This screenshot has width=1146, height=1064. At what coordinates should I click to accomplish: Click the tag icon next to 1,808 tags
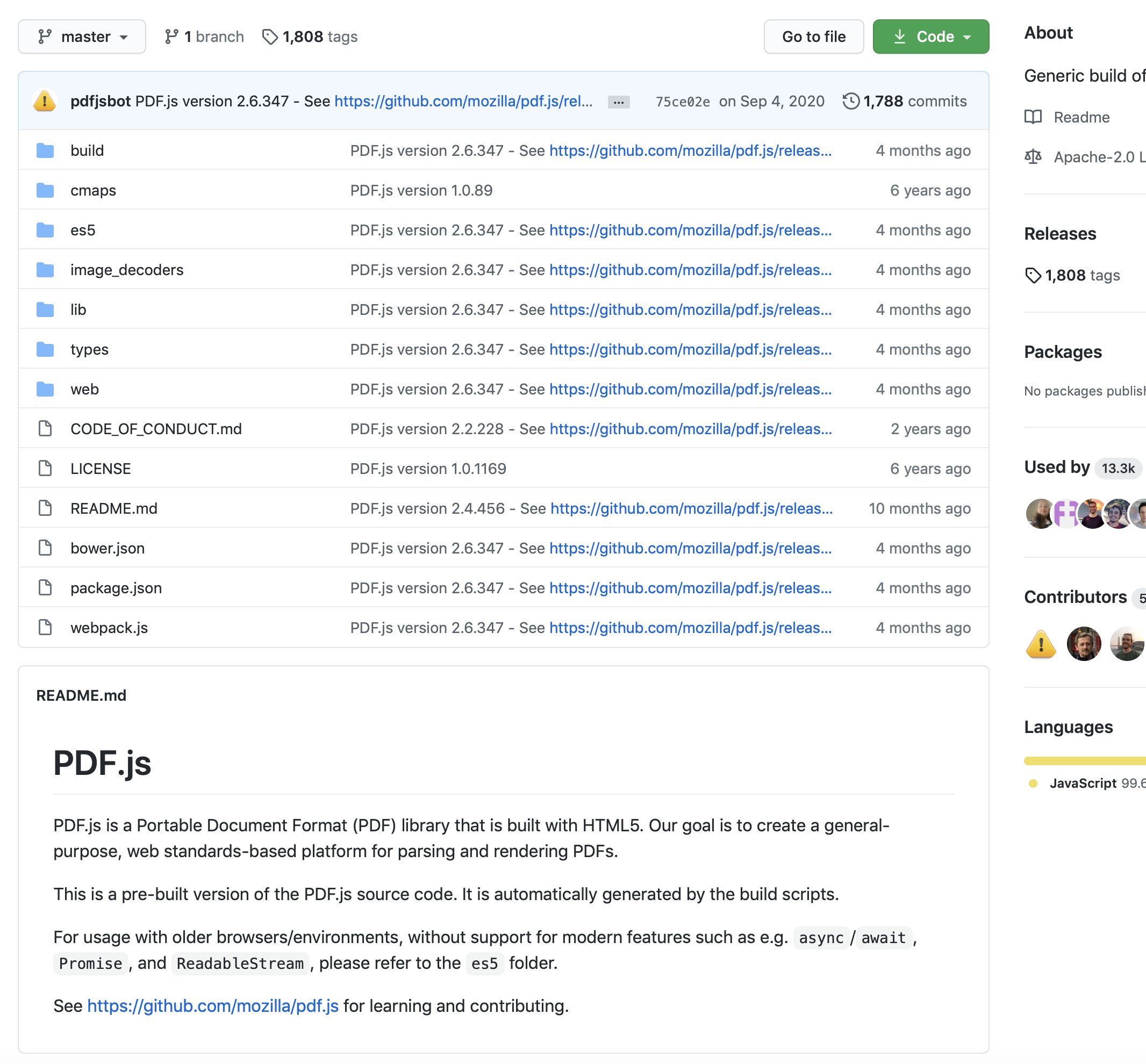pos(269,37)
